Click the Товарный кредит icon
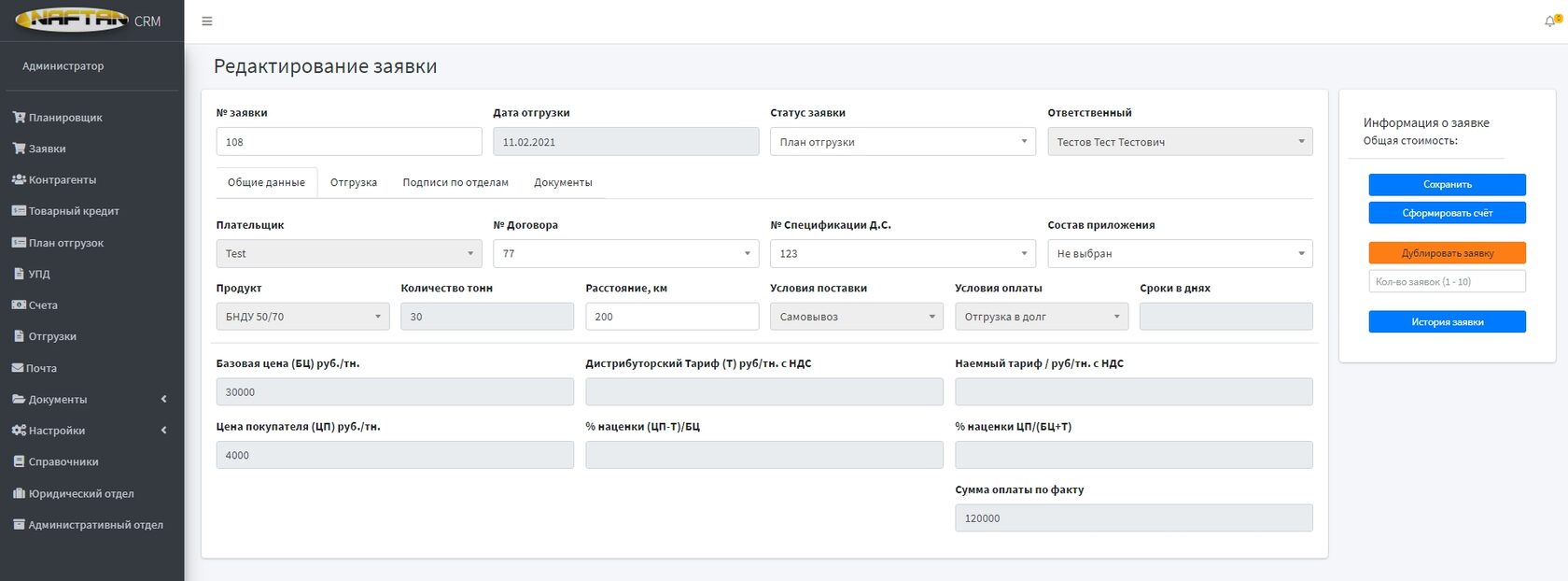The width and height of the screenshot is (1568, 581). (x=19, y=211)
